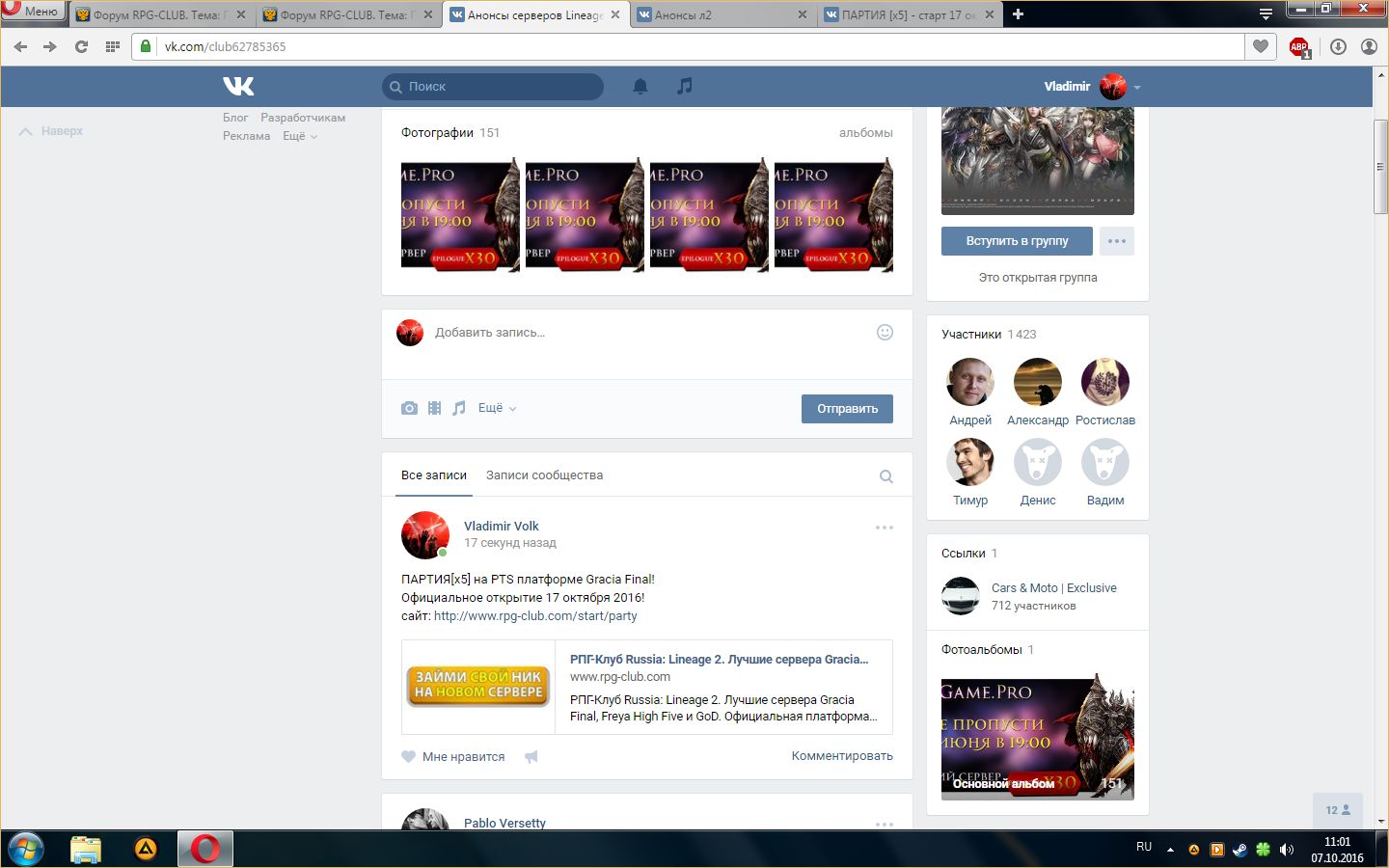Go forward with the browser forward arrow
The width and height of the screenshot is (1389, 868).
pos(50,46)
